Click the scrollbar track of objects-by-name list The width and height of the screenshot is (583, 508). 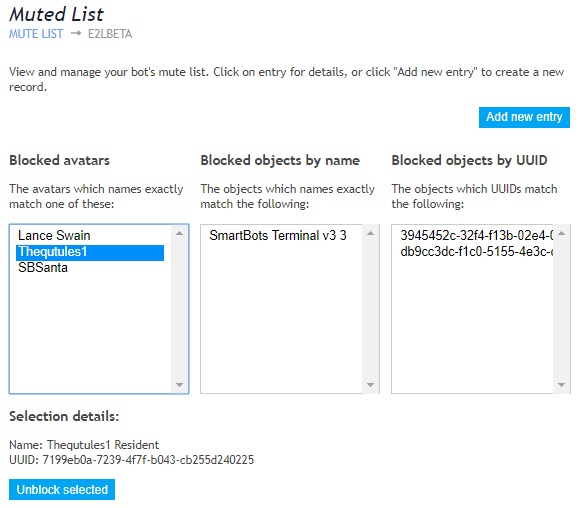(370, 309)
